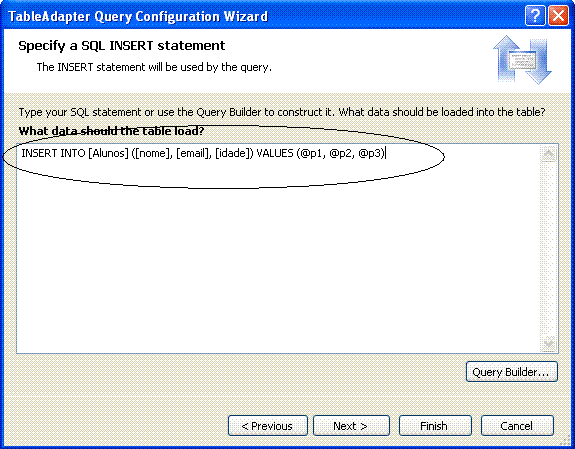The image size is (575, 449).
Task: Cancel the query configuration wizard
Action: (517, 426)
